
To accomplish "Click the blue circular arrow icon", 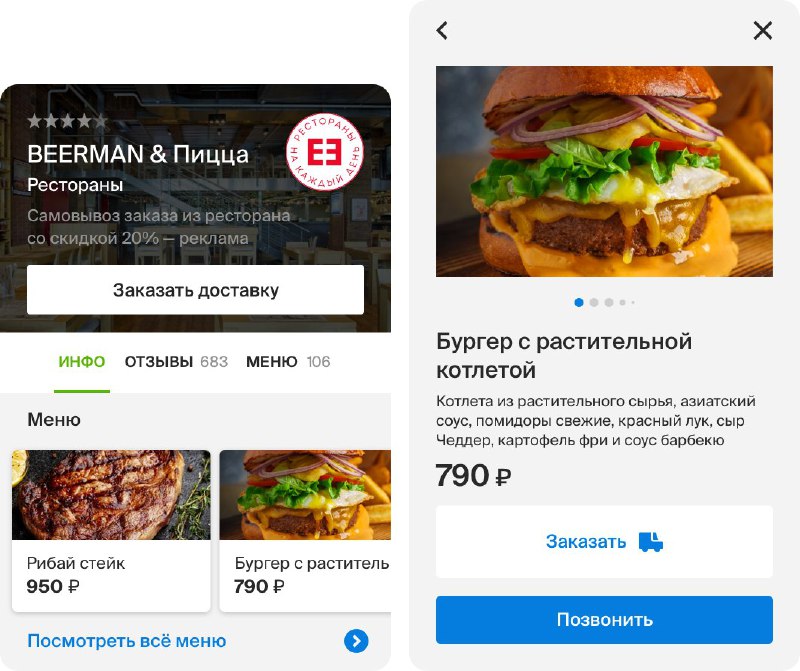I will (356, 641).
